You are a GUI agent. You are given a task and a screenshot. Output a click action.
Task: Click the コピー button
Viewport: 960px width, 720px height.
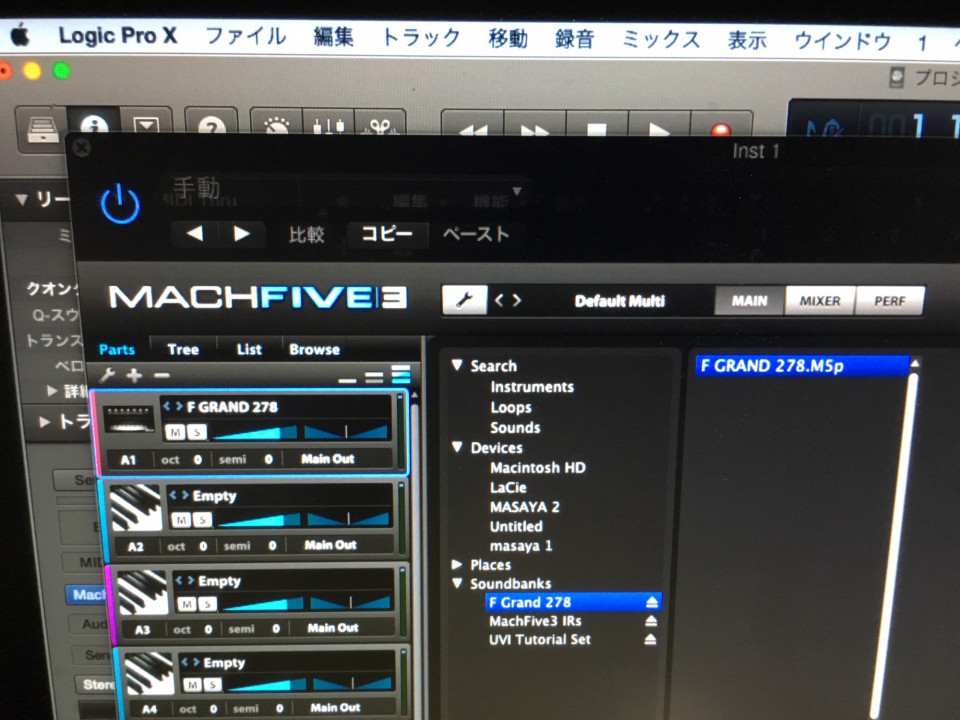386,233
